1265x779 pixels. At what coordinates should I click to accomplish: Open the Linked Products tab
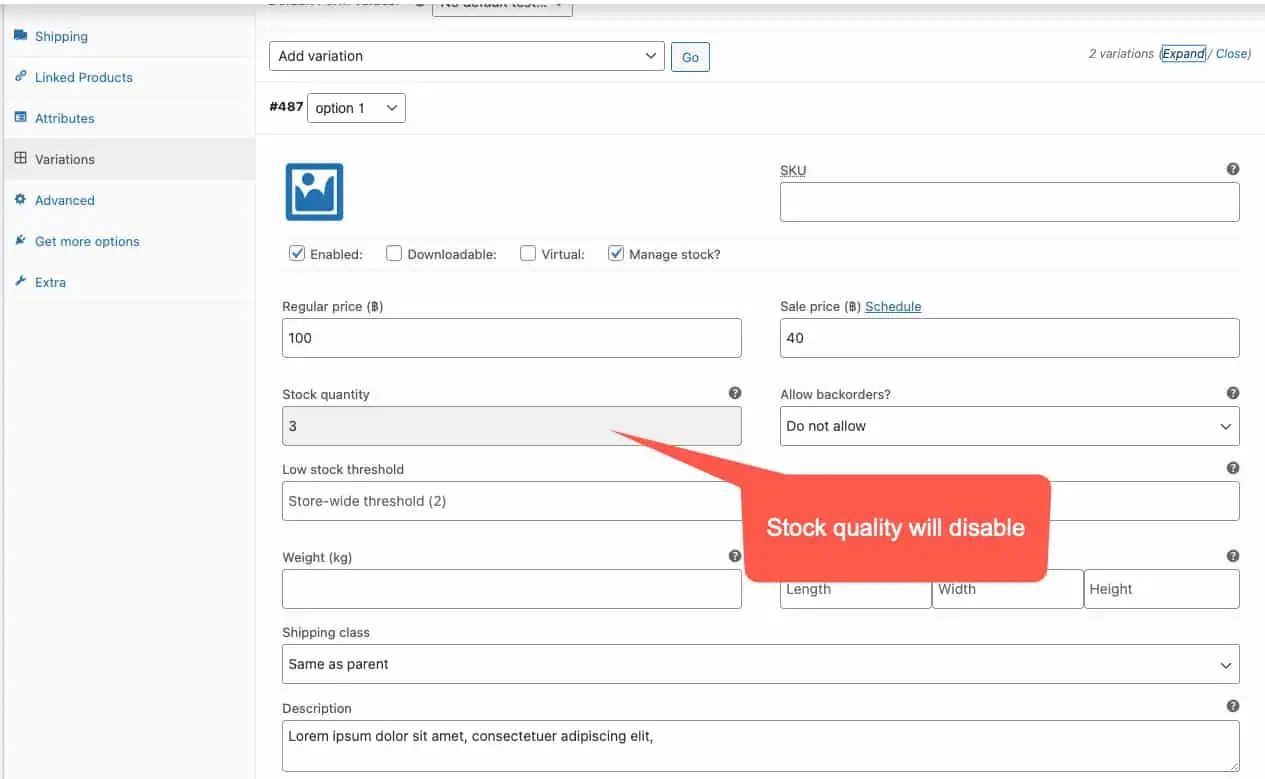83,77
